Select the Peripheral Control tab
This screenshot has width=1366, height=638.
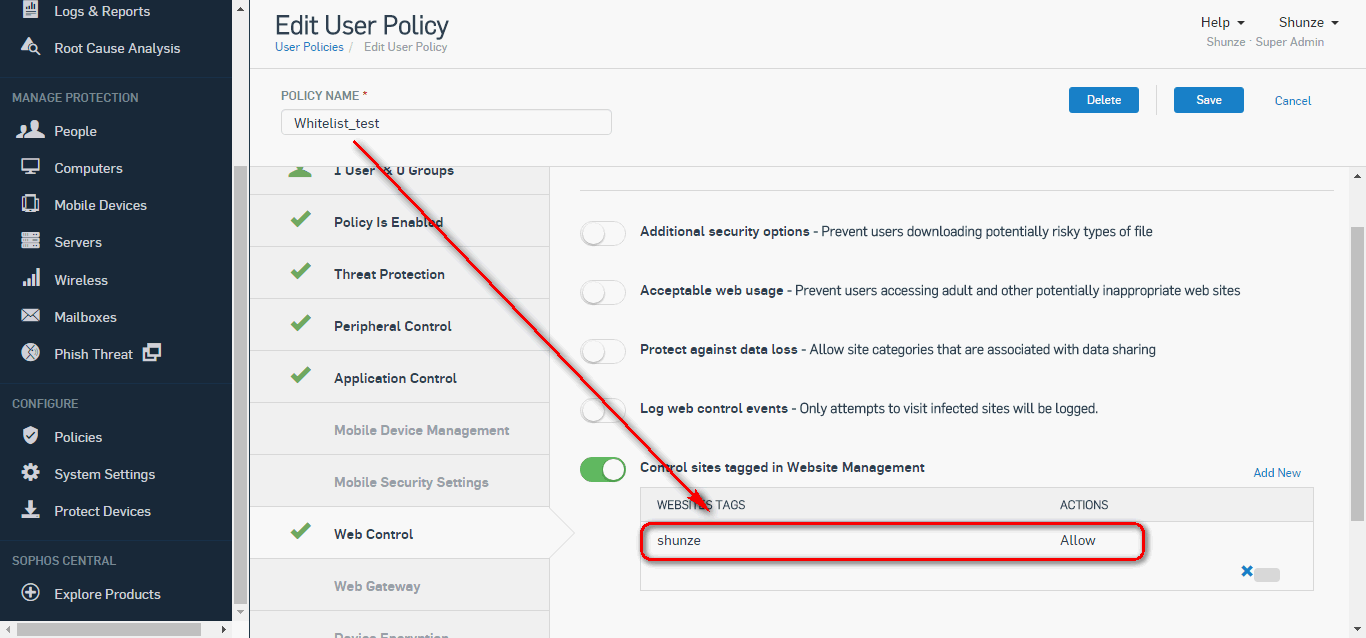tap(400, 325)
